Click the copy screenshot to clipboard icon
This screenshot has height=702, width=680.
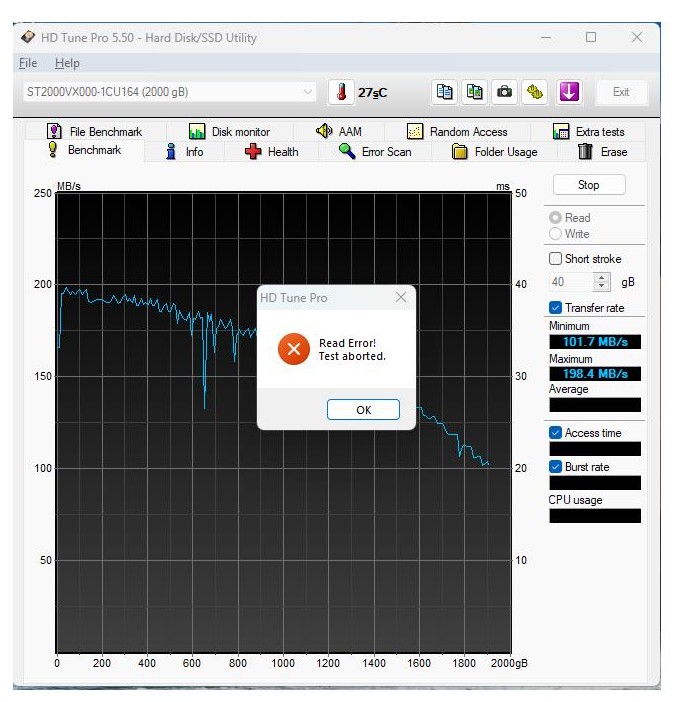[474, 92]
